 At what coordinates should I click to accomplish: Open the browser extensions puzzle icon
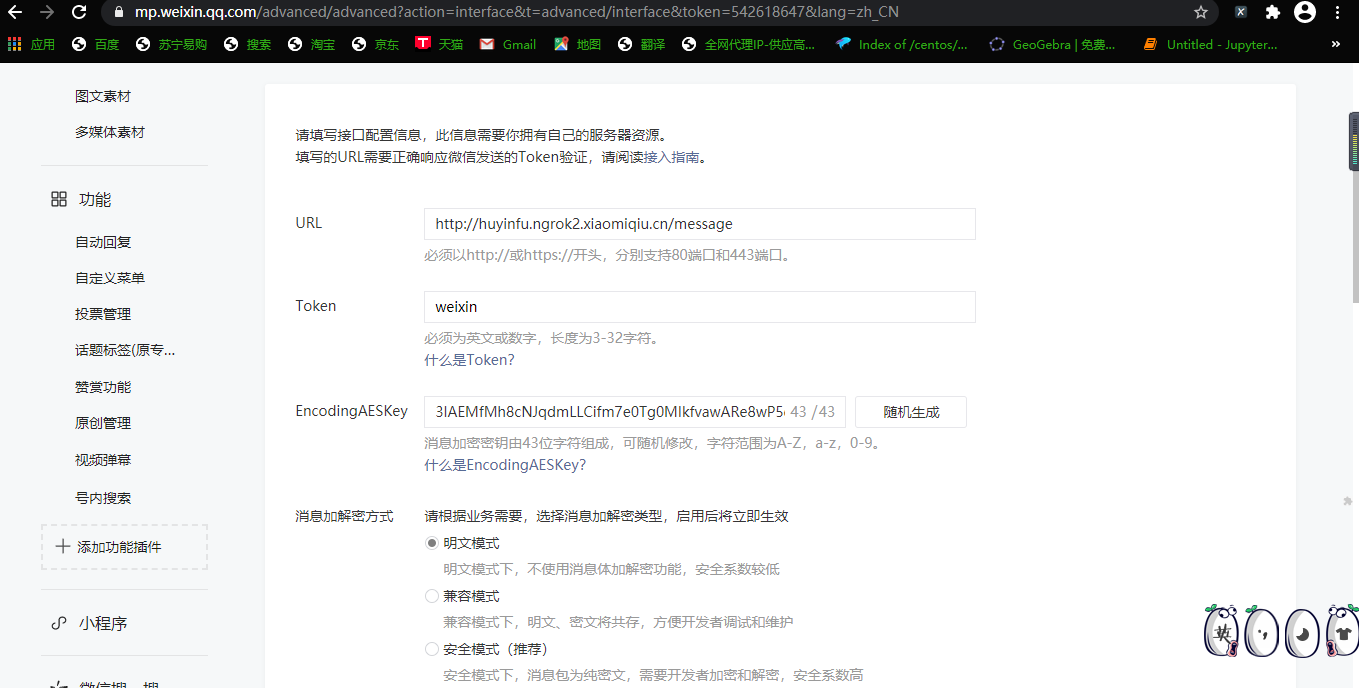click(1272, 12)
